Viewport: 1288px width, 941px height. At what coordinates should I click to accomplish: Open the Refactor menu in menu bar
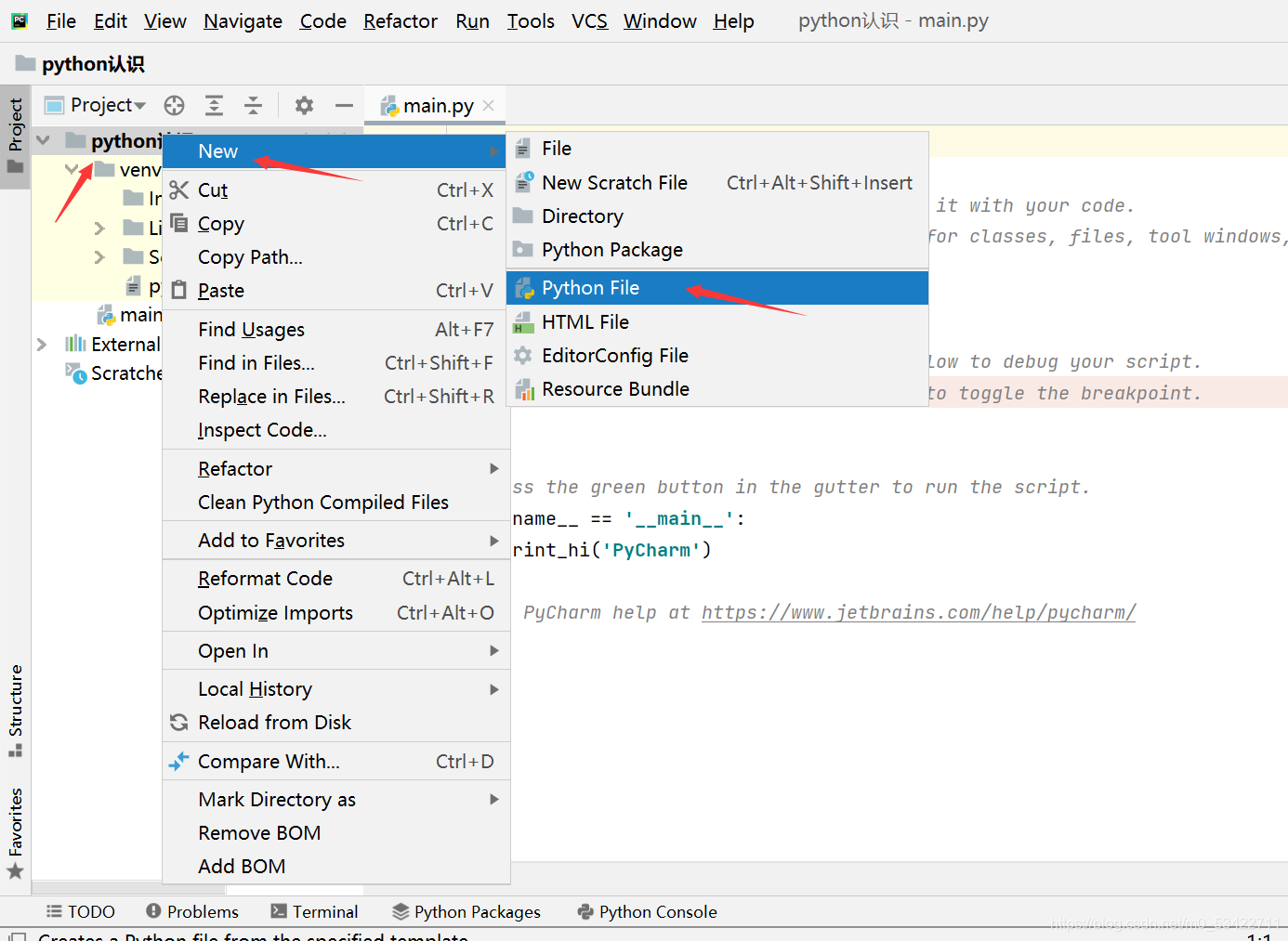click(x=401, y=20)
